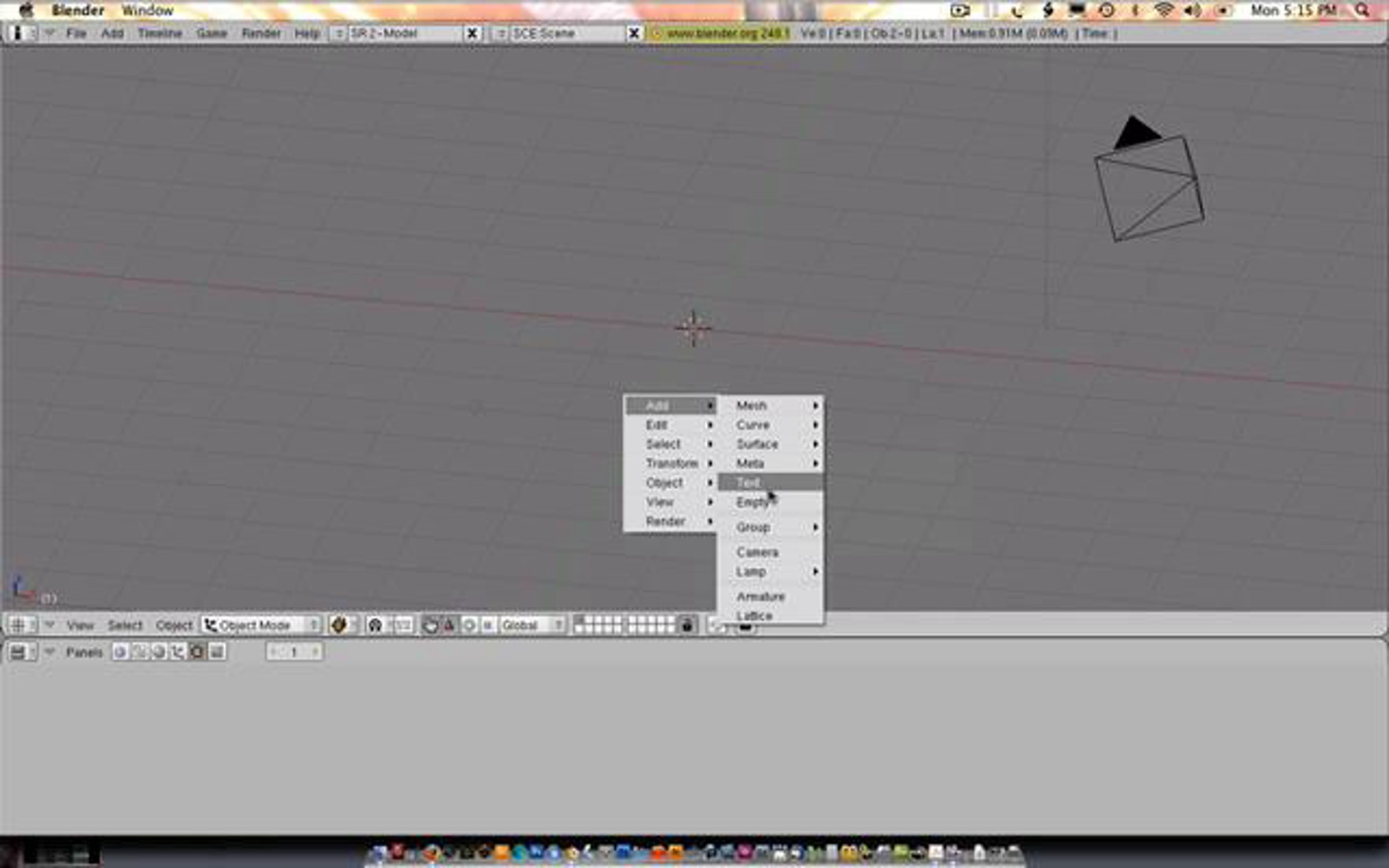Click the viewport shading draw type icon

(340, 625)
